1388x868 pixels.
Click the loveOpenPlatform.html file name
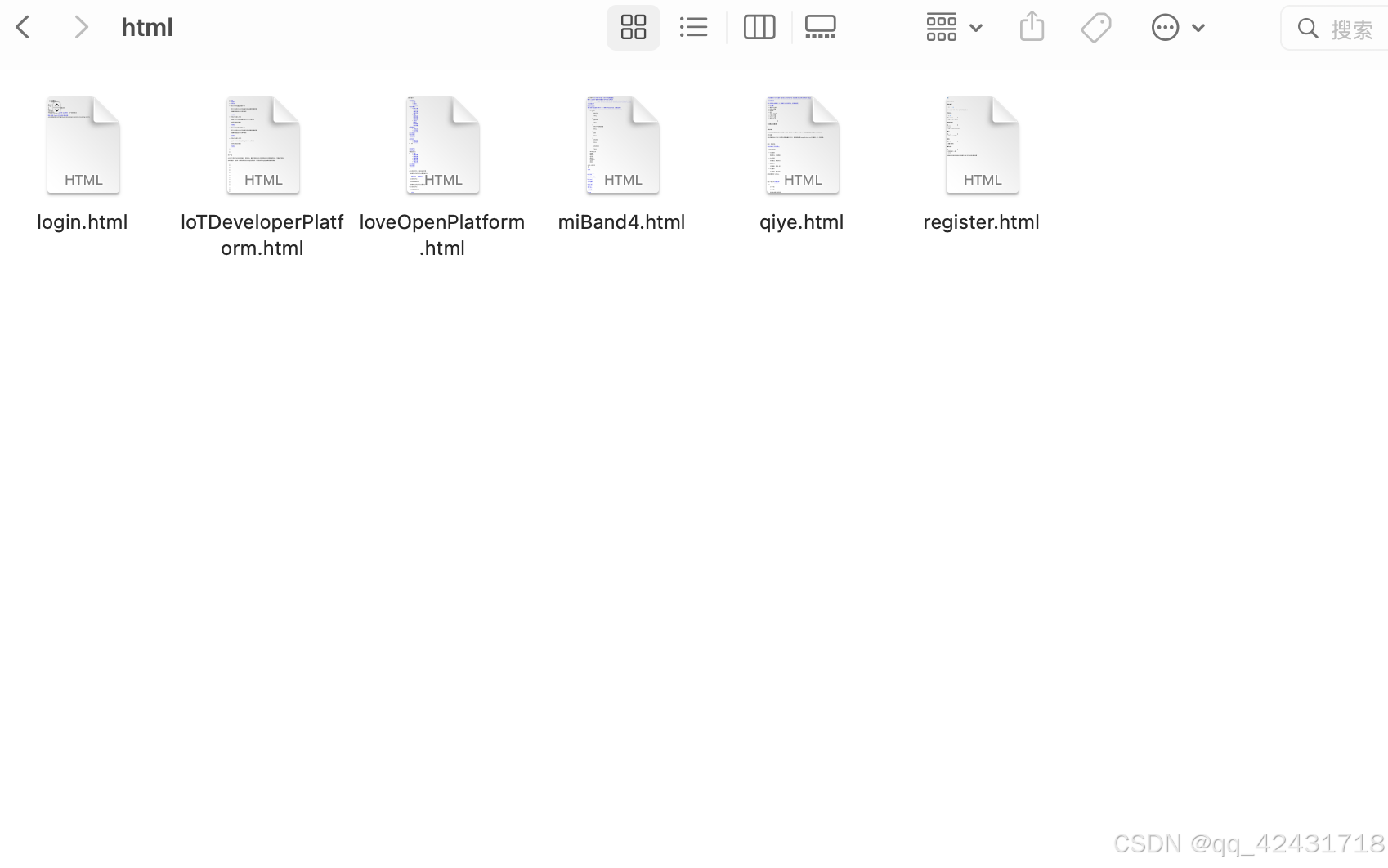442,235
